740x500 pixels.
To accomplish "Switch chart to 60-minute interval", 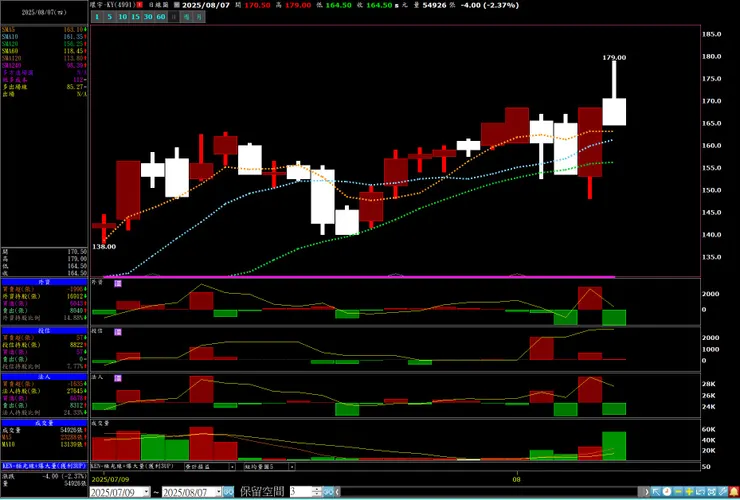I will coord(161,17).
